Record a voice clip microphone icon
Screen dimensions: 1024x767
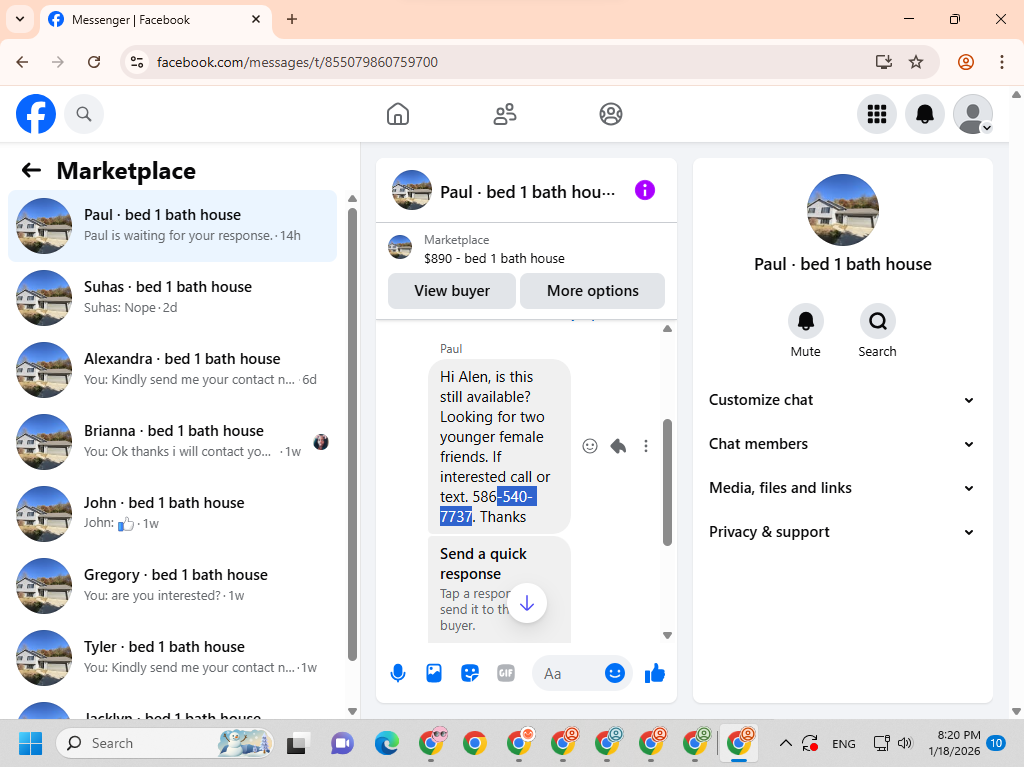click(x=398, y=673)
